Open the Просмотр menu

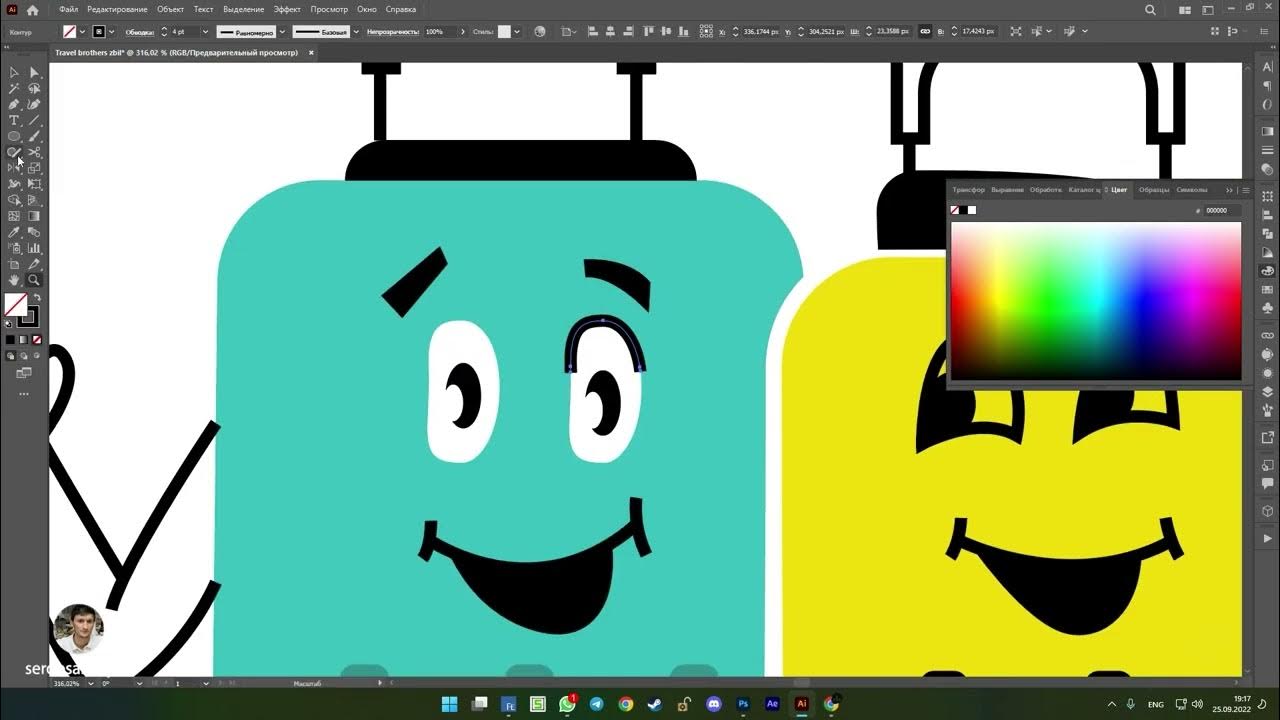point(329,10)
